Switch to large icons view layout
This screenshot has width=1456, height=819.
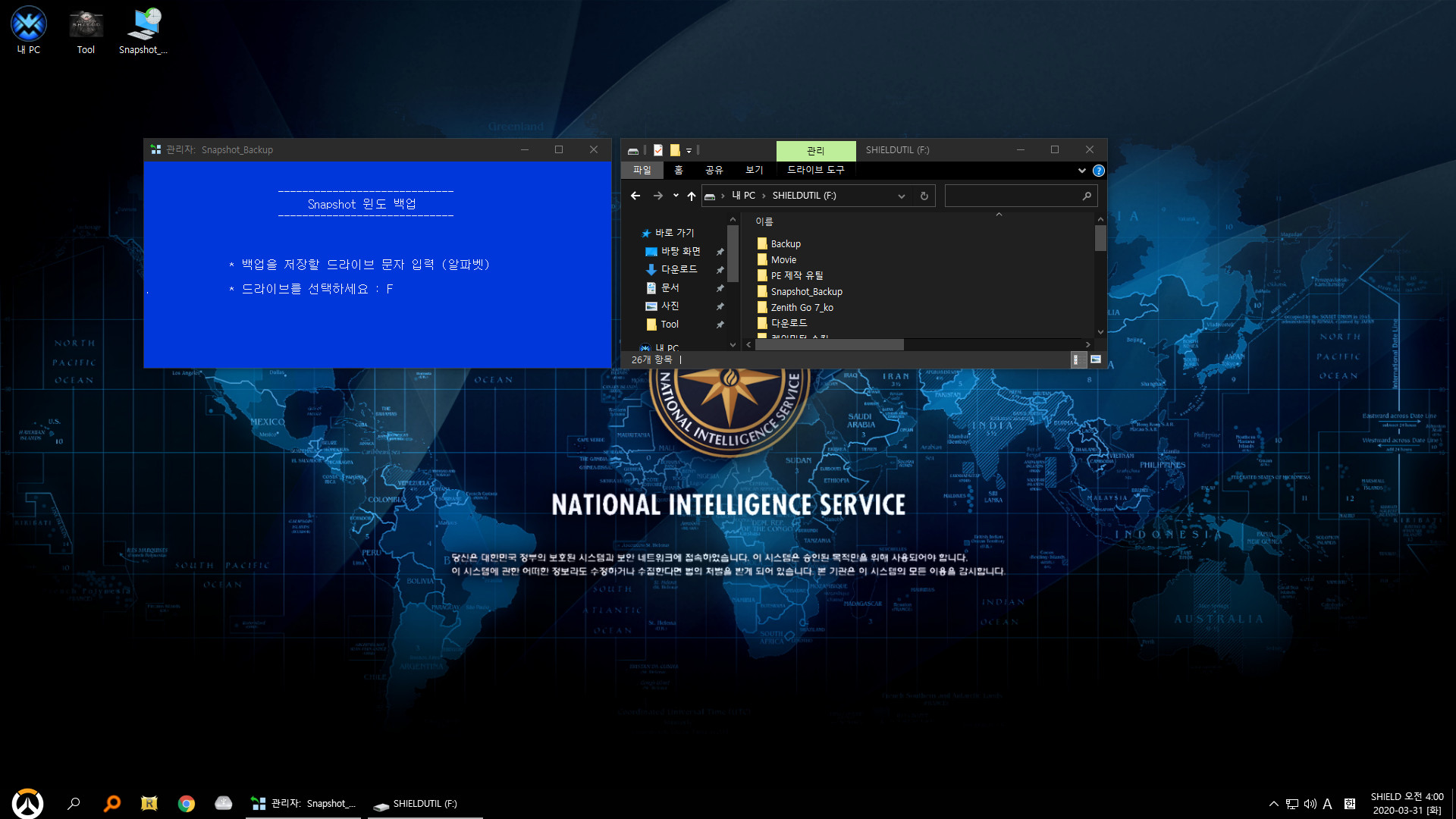(x=1095, y=359)
